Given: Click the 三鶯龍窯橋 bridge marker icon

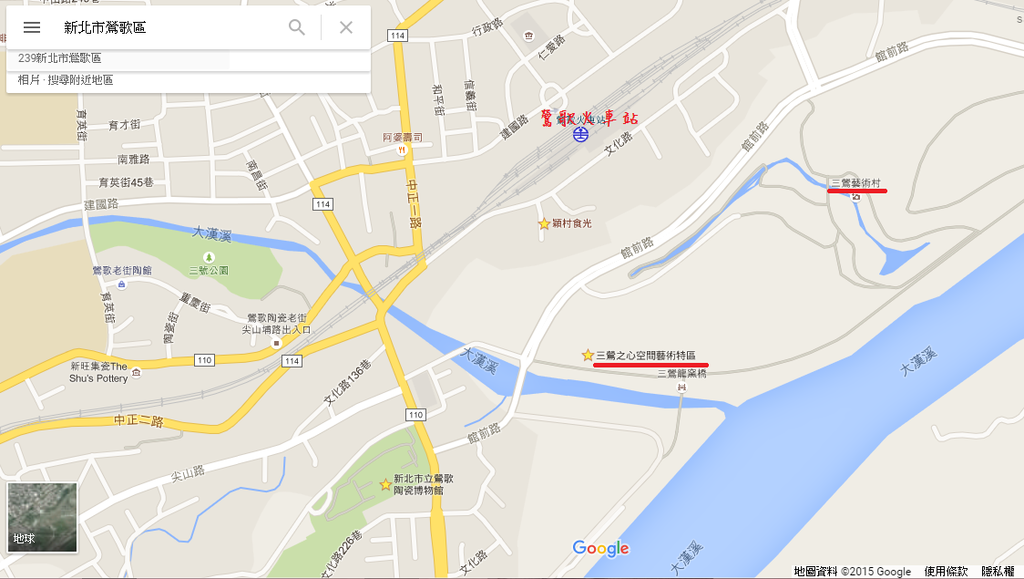Looking at the screenshot, I should click(682, 387).
